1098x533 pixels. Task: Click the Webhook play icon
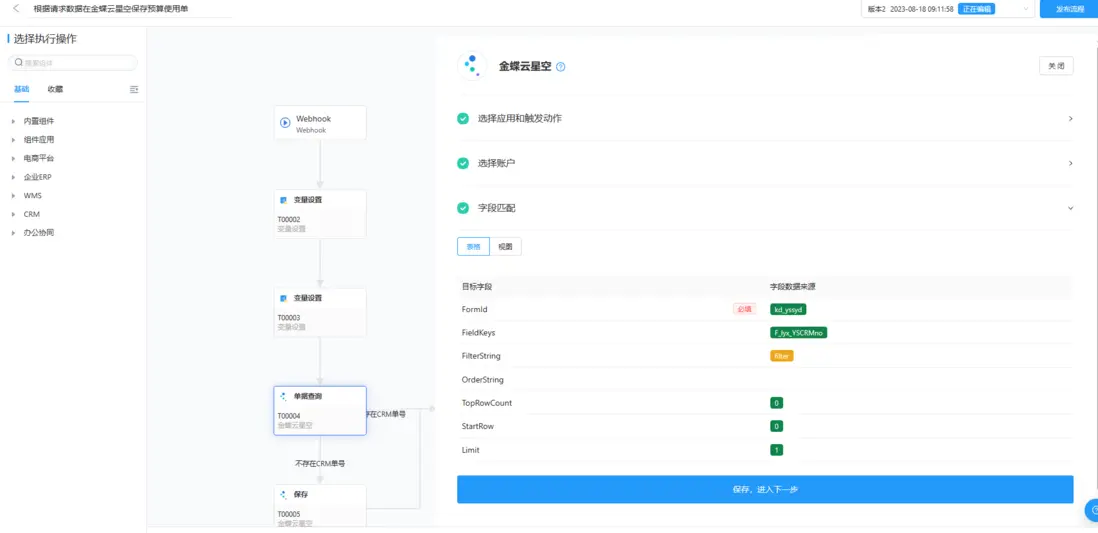pos(285,123)
